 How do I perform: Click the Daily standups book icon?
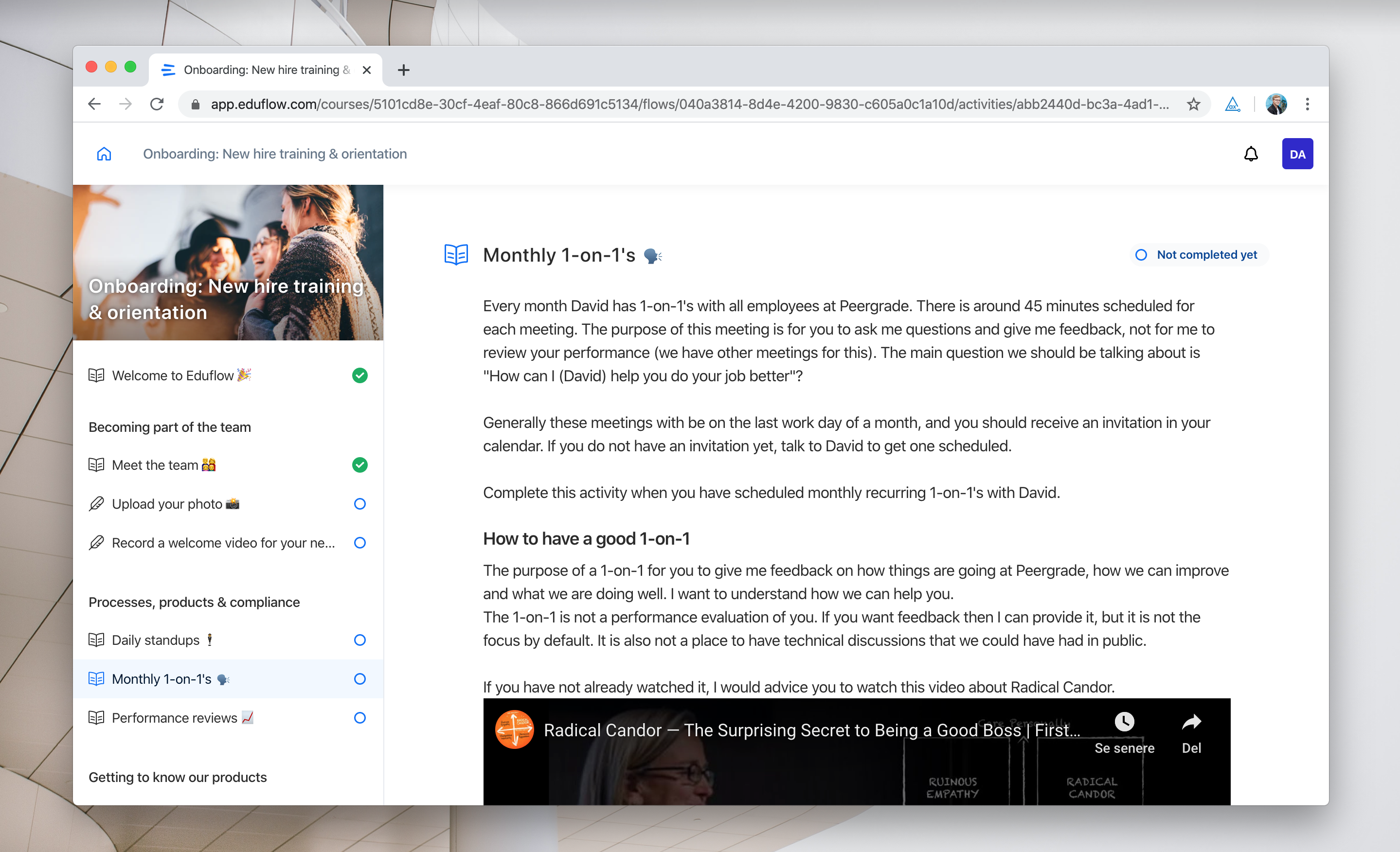tap(96, 640)
